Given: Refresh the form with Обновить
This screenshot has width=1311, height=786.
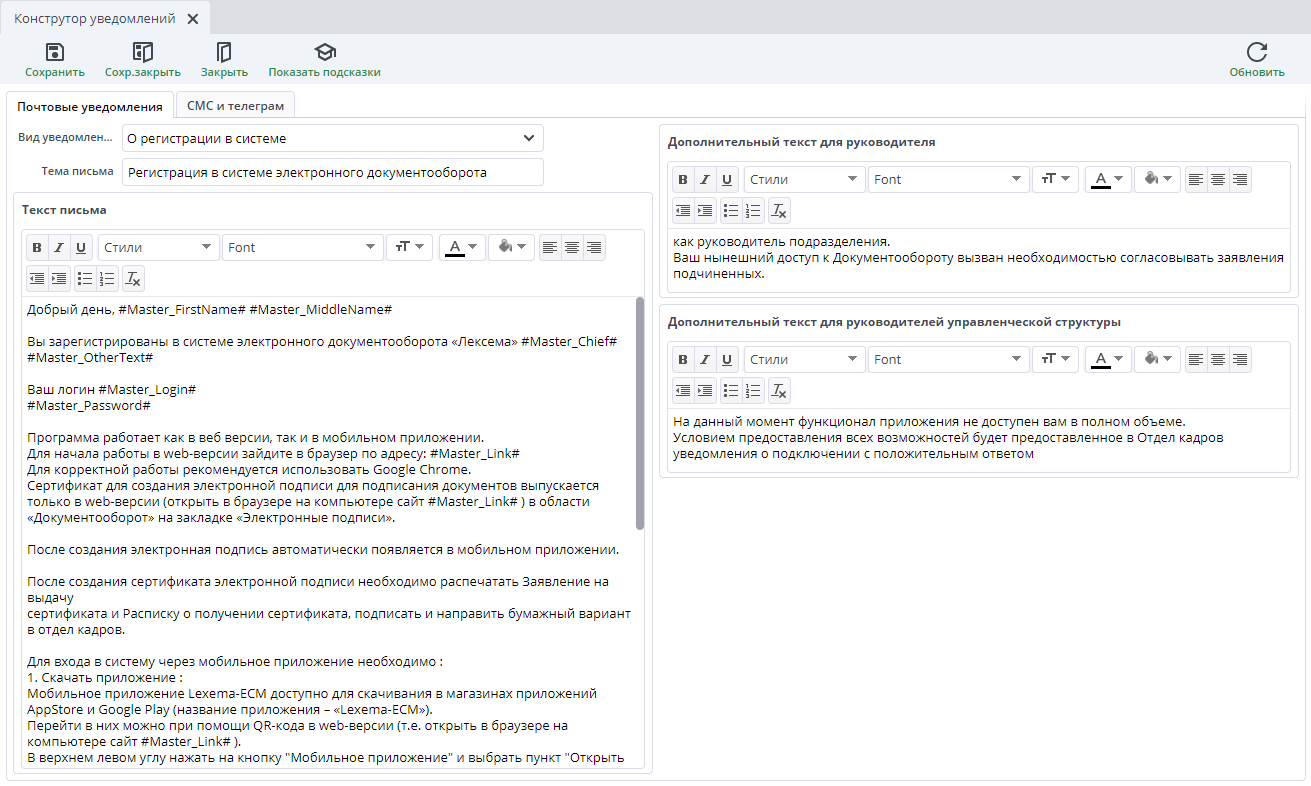Looking at the screenshot, I should coord(1257,61).
